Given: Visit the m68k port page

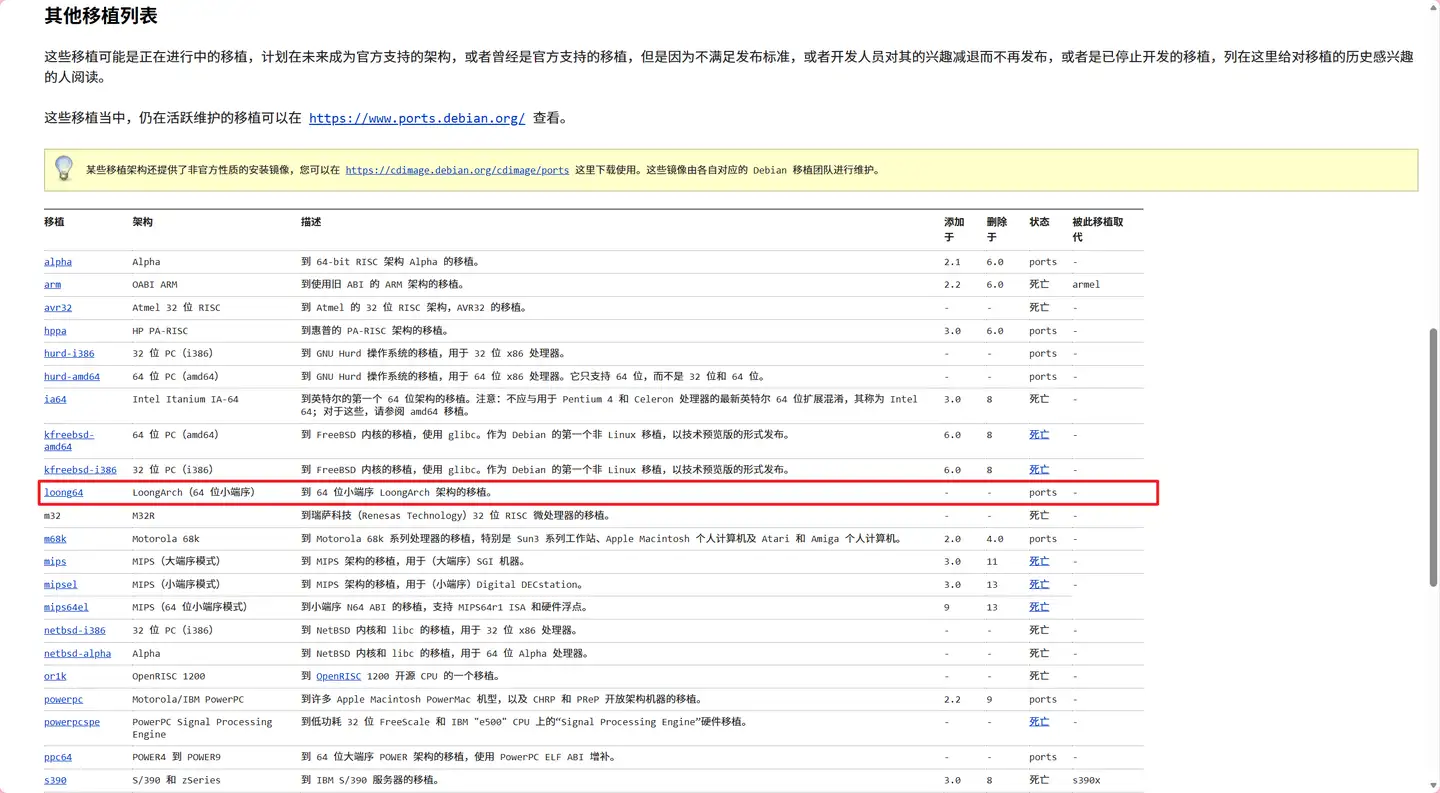Looking at the screenshot, I should click(55, 539).
